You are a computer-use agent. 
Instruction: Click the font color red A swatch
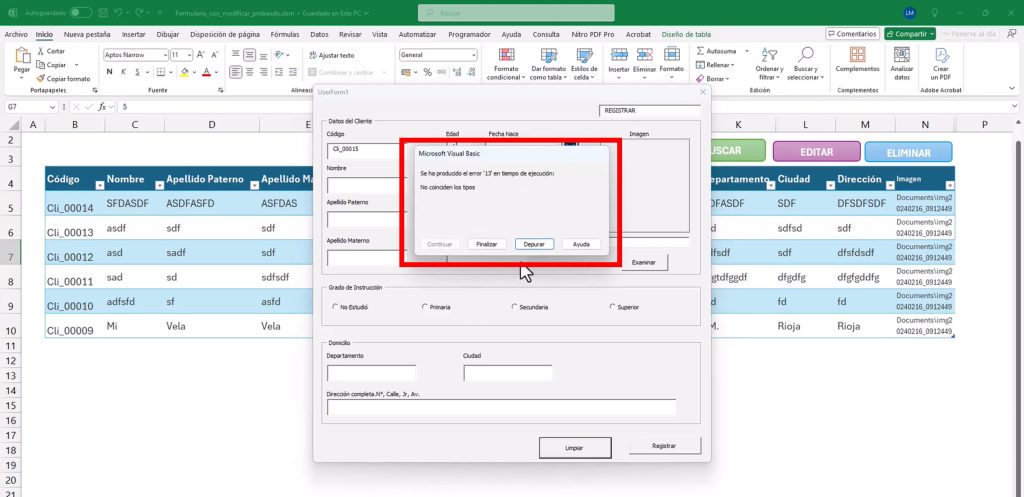tap(206, 73)
